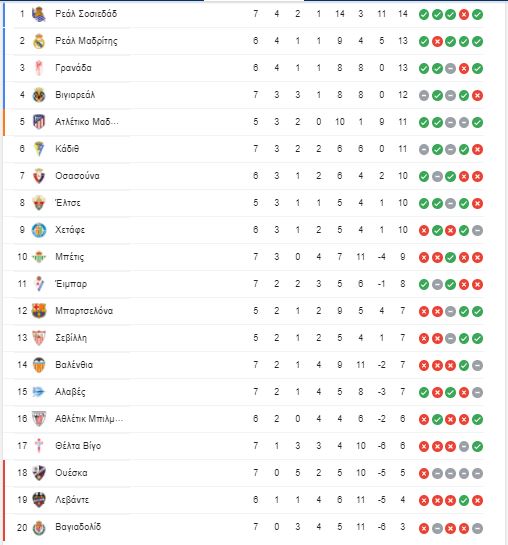Open the Γρανάδα team link
This screenshot has height=545, width=508.
click(73, 68)
